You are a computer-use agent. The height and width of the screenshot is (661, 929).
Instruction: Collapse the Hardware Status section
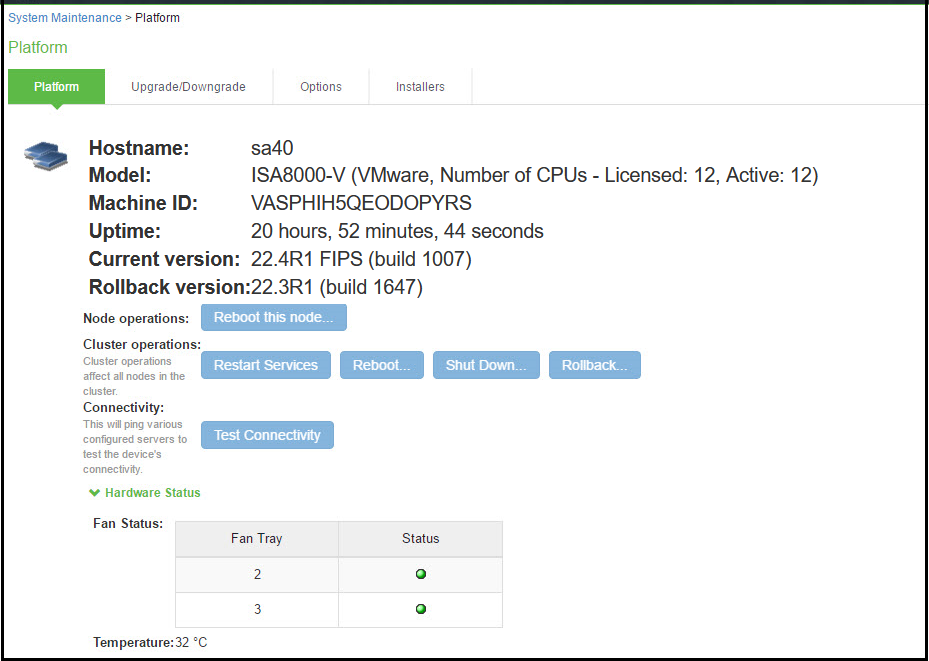[x=145, y=493]
